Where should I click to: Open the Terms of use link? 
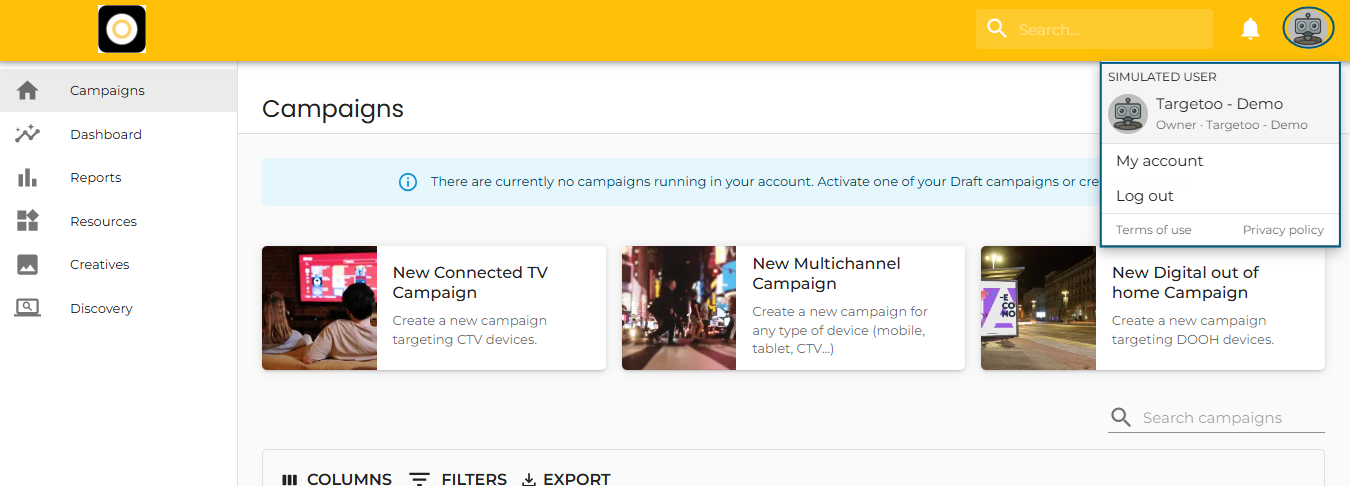(x=1153, y=230)
